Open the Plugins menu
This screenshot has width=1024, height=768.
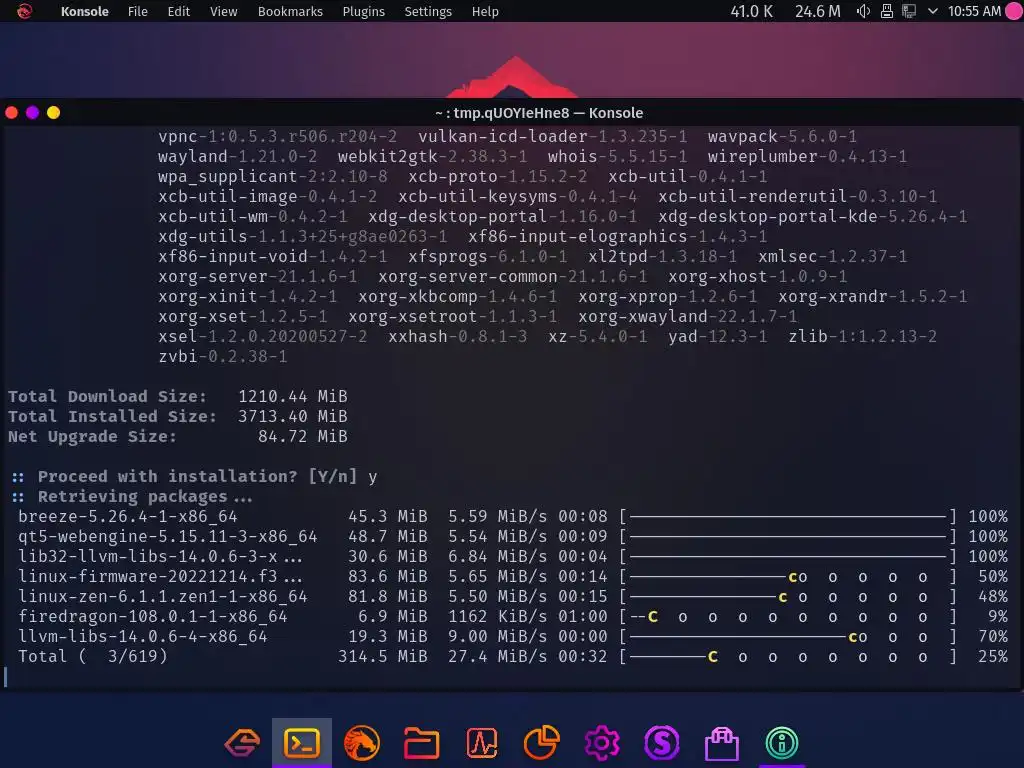[x=364, y=12]
